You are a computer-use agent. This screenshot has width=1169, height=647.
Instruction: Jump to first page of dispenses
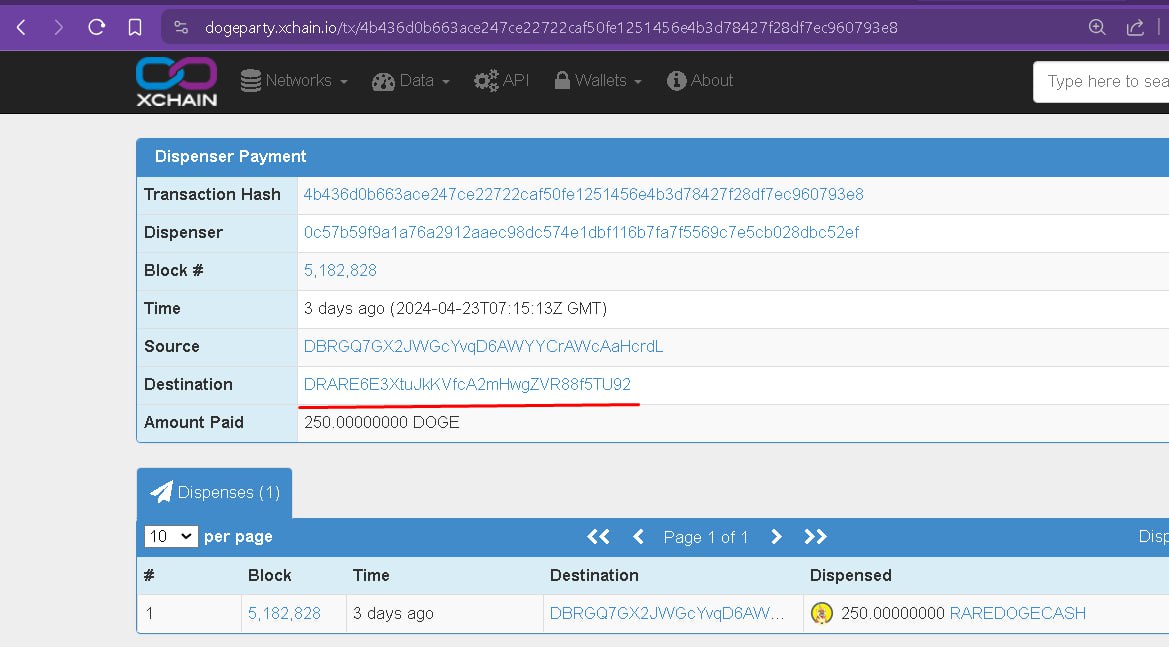click(x=598, y=537)
